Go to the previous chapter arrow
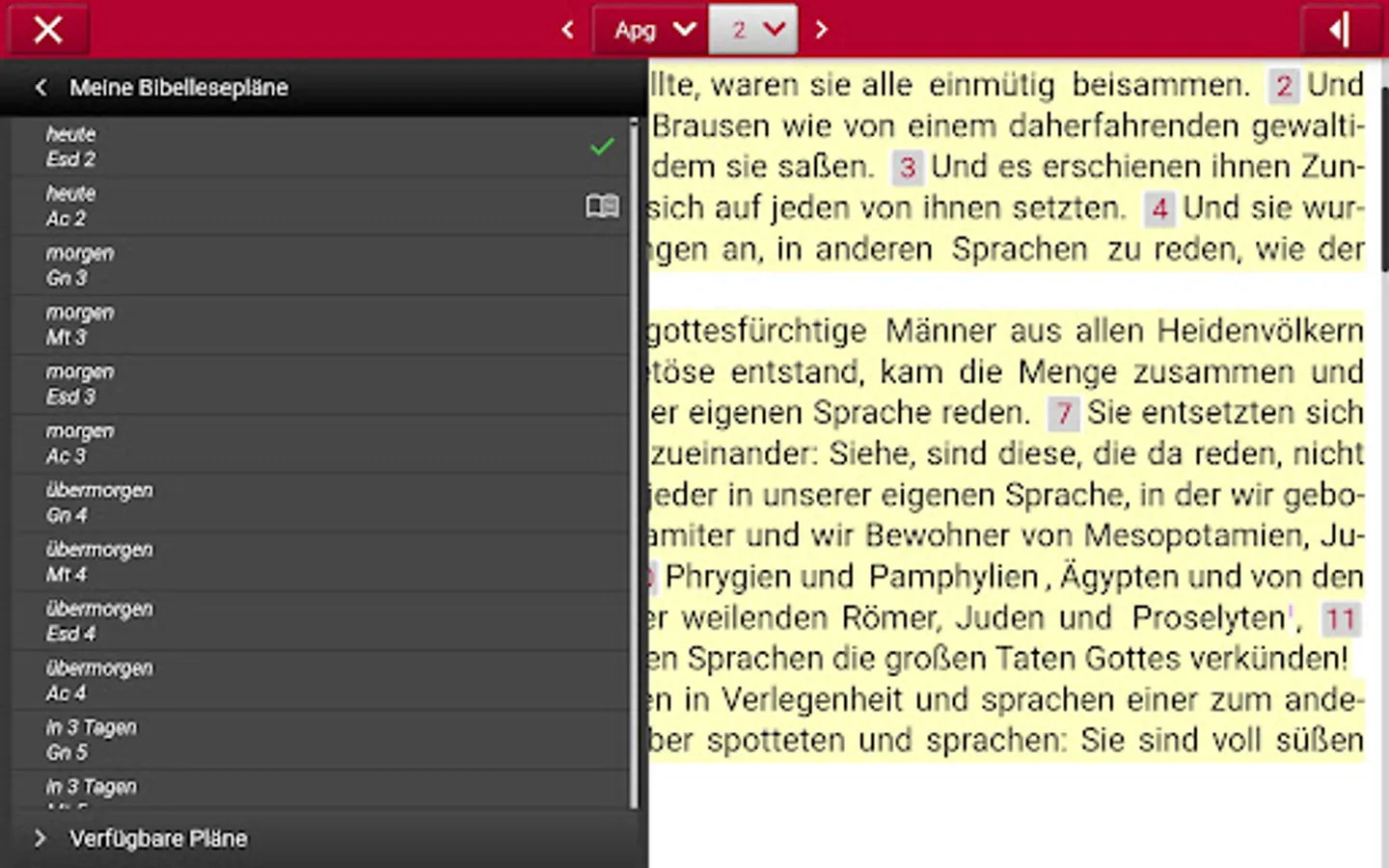Image resolution: width=1389 pixels, height=868 pixels. point(567,29)
